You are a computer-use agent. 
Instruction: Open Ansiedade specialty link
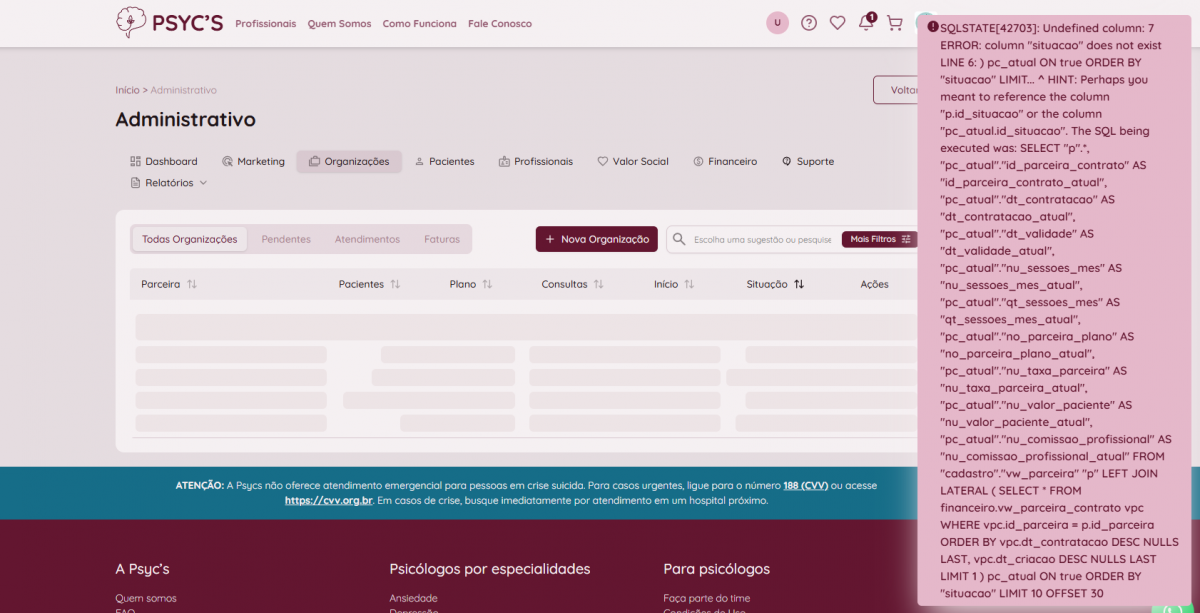click(413, 598)
